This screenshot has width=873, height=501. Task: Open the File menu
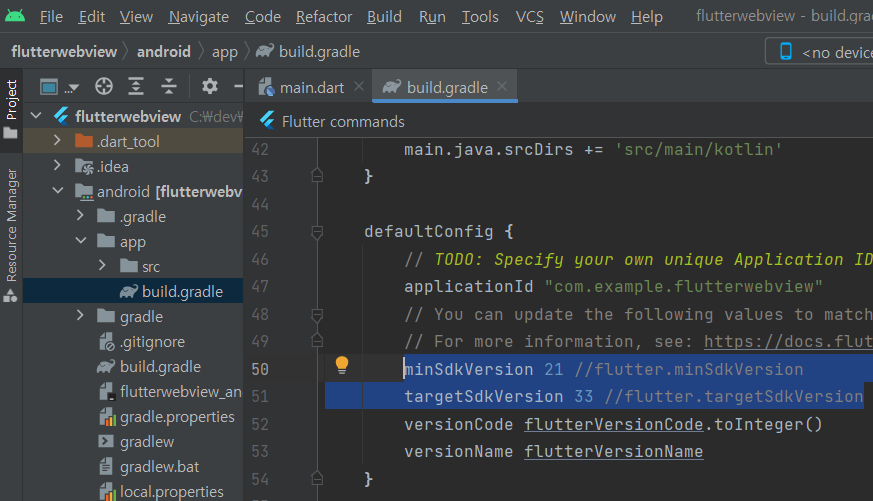[x=51, y=17]
